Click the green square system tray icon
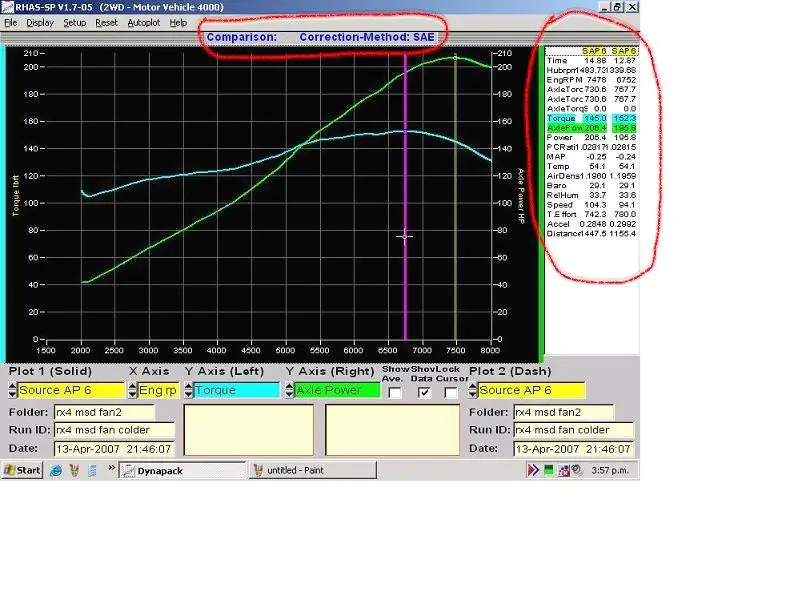The width and height of the screenshot is (810, 608). 548,470
